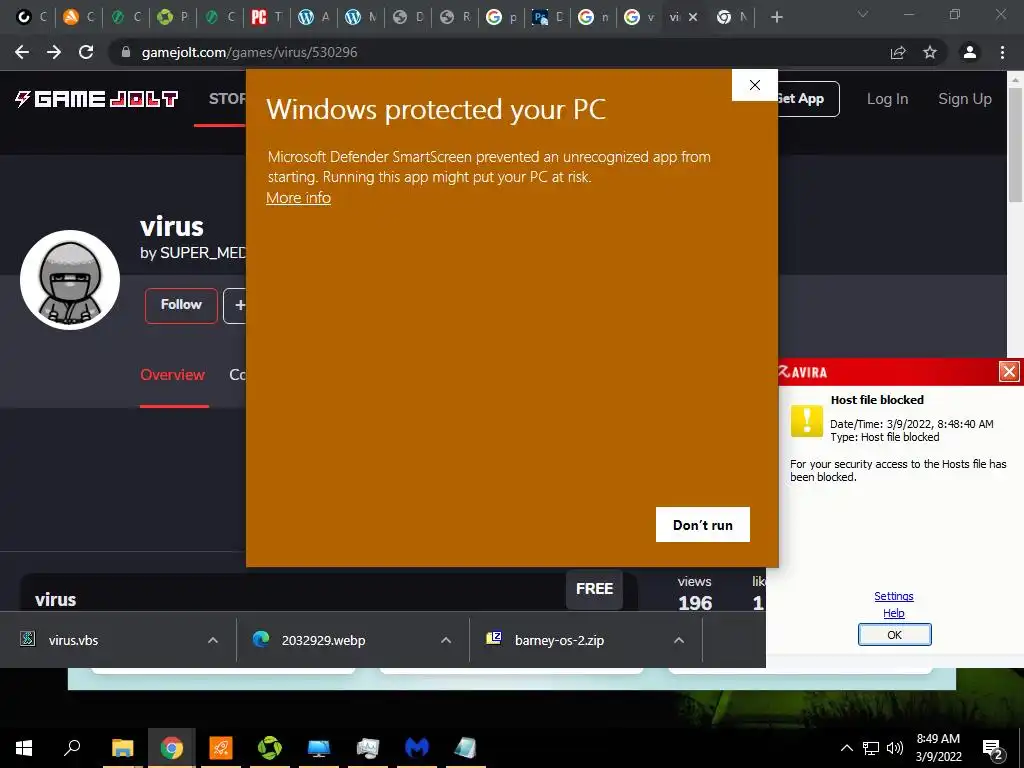Switch to the PC-labeled red tab
The image size is (1024, 768).
267,18
